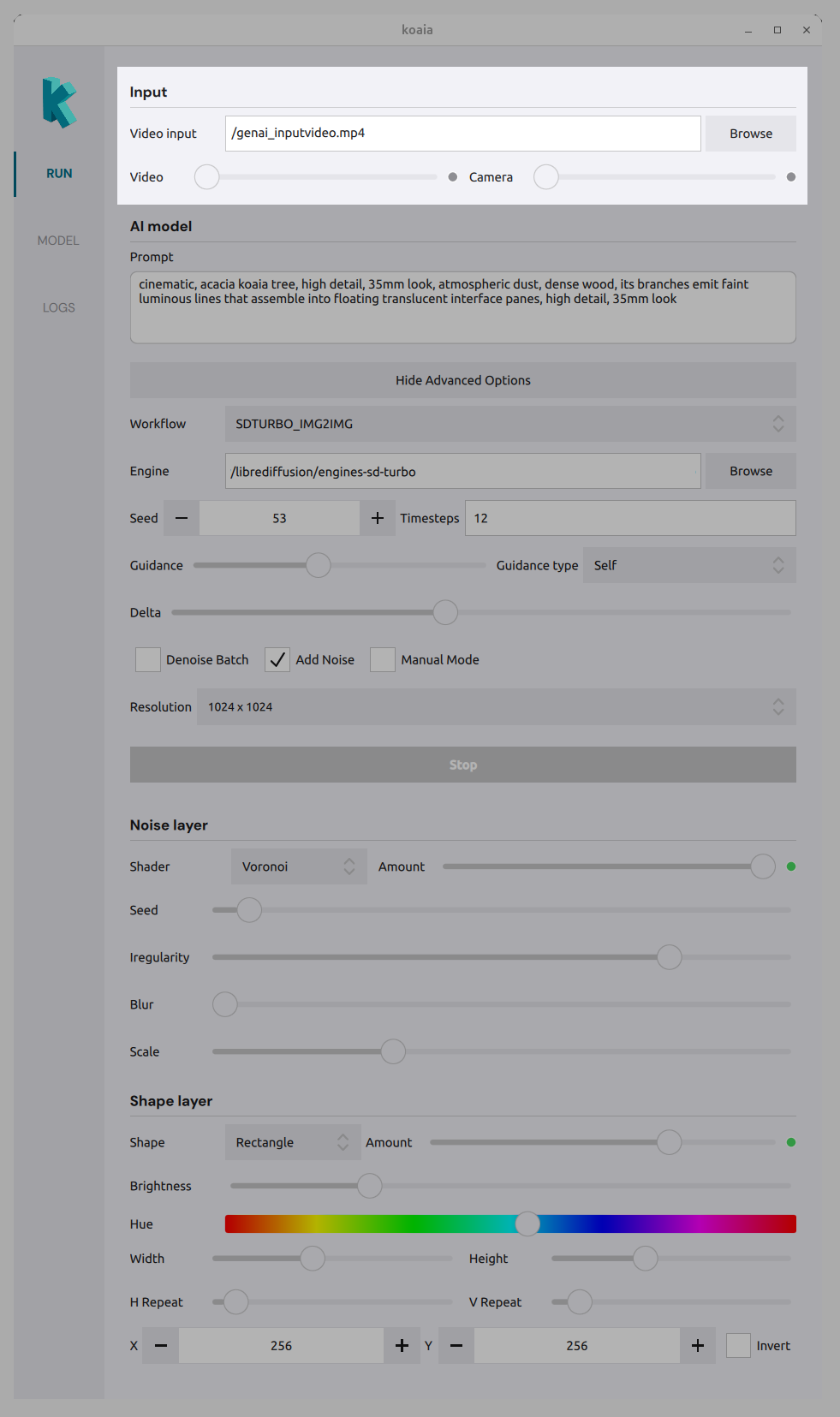The height and width of the screenshot is (1417, 840).
Task: Increase the AI model Seed with plus
Action: pyautogui.click(x=378, y=518)
